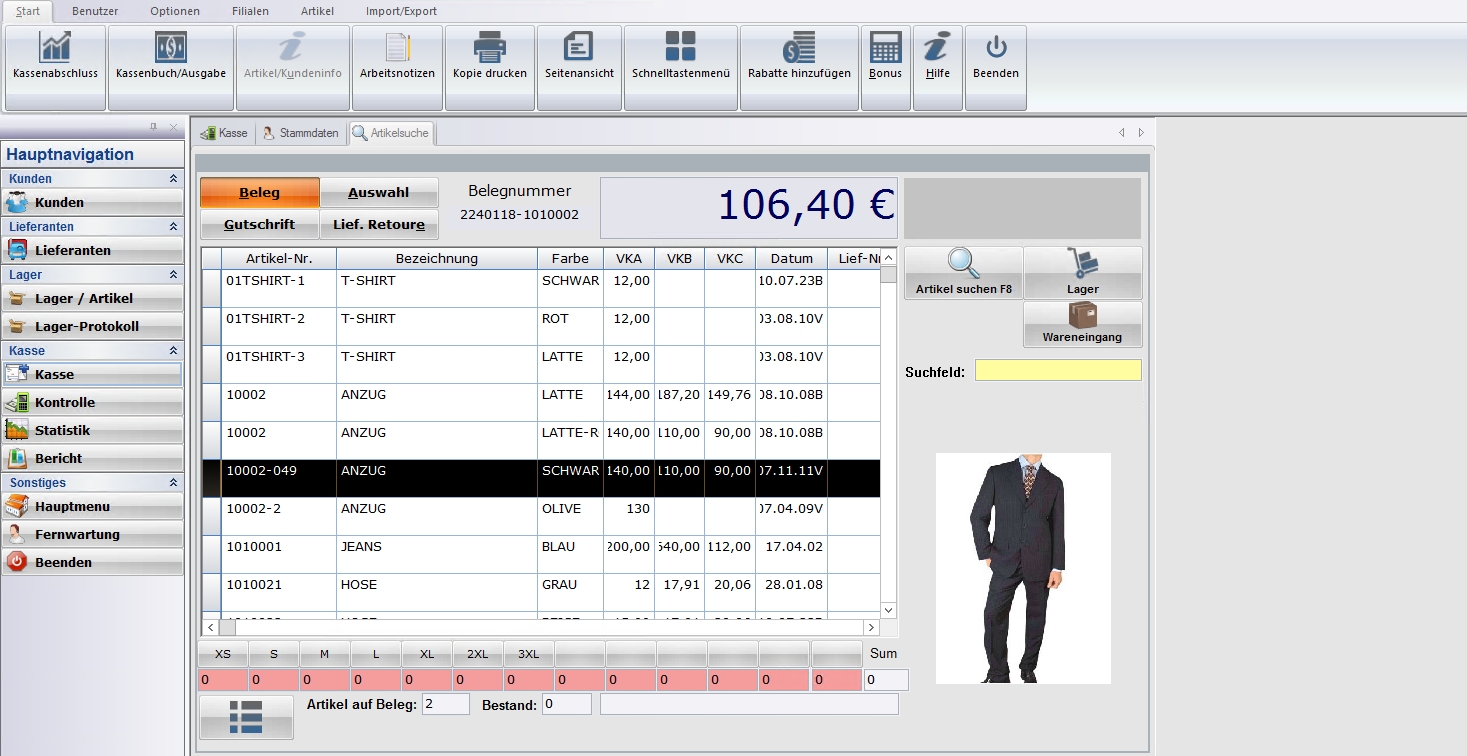Image resolution: width=1467 pixels, height=756 pixels.
Task: Open the Schnelltastenmenü grid icon
Action: point(680,48)
